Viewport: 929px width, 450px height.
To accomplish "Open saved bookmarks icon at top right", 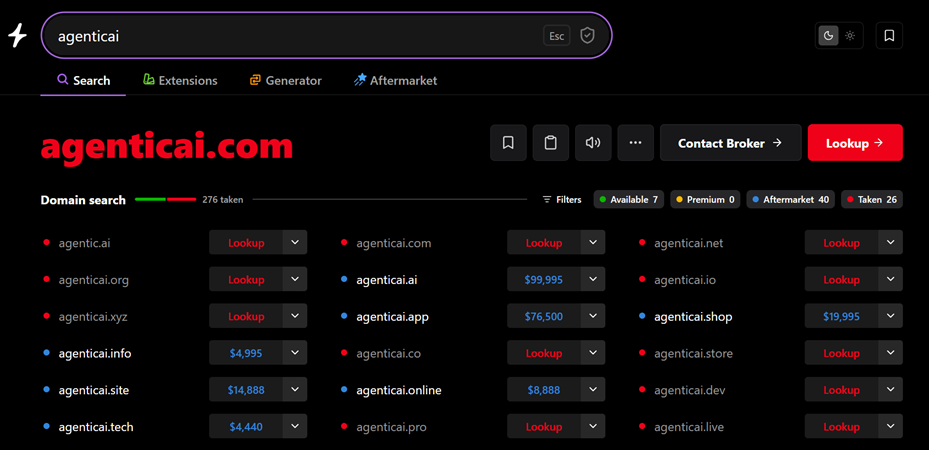I will click(x=889, y=36).
